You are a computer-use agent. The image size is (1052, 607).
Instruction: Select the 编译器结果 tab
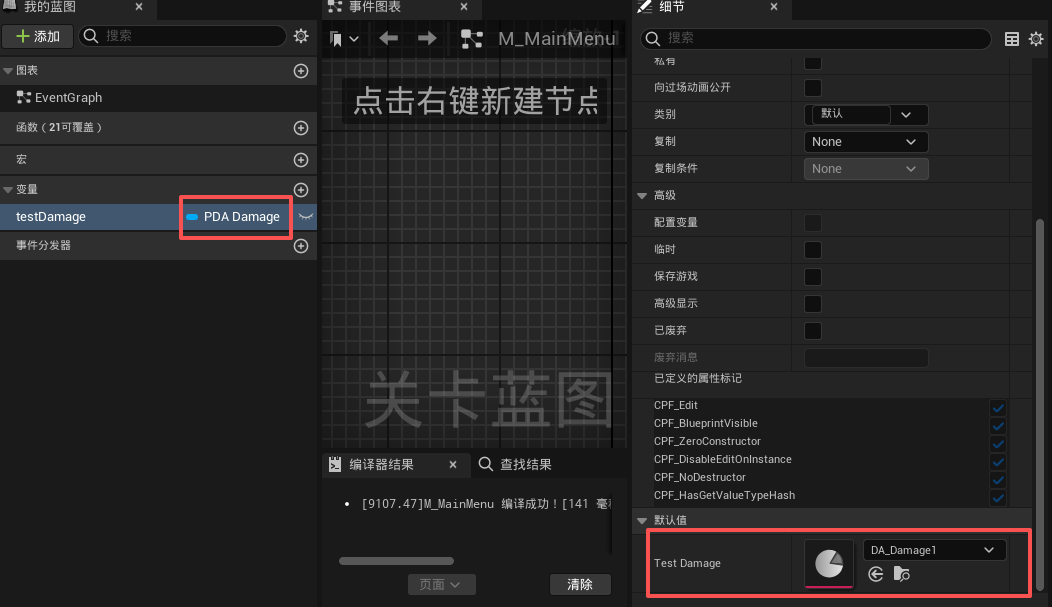tap(381, 464)
